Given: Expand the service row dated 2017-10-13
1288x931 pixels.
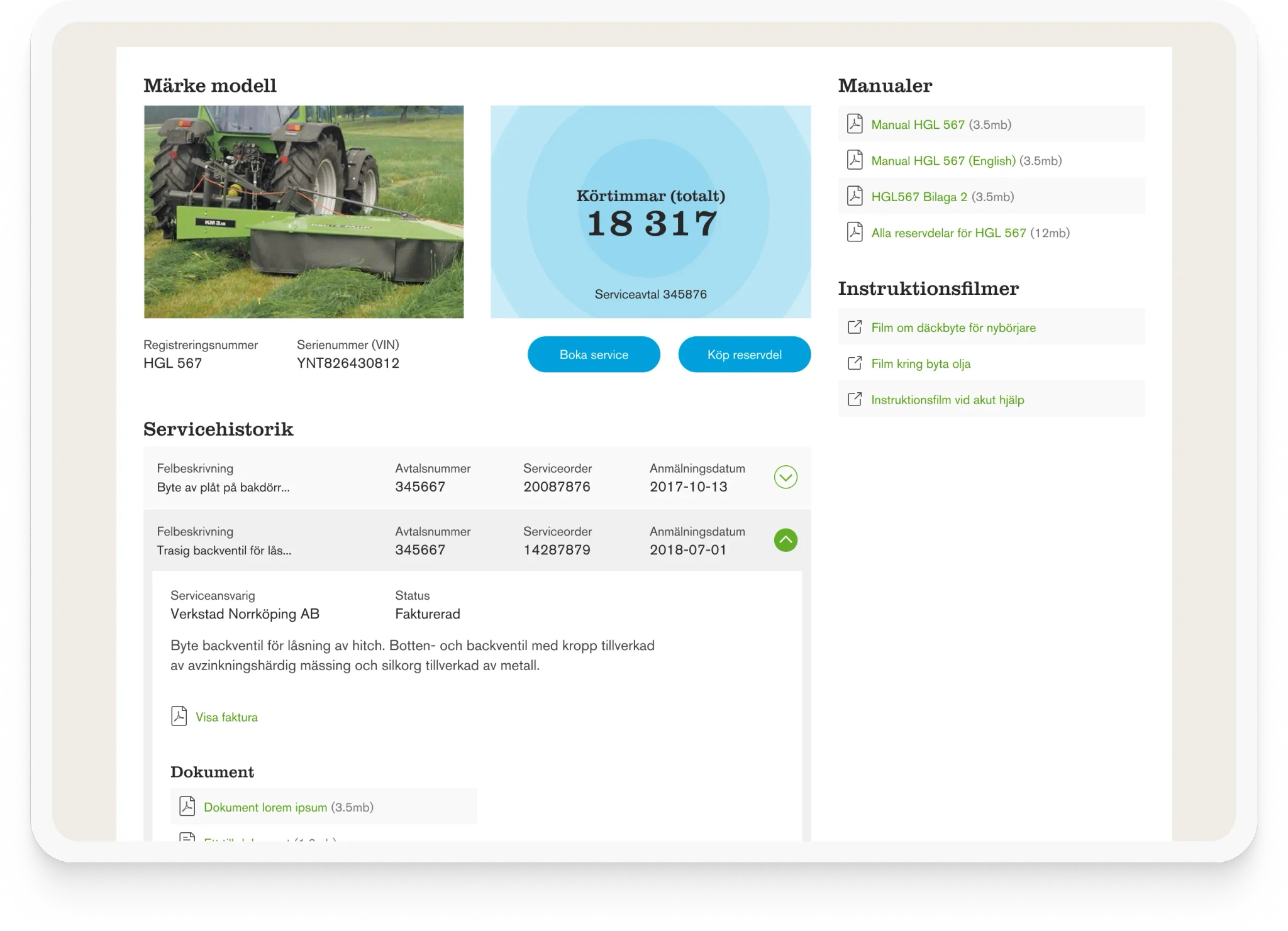Looking at the screenshot, I should click(x=785, y=477).
